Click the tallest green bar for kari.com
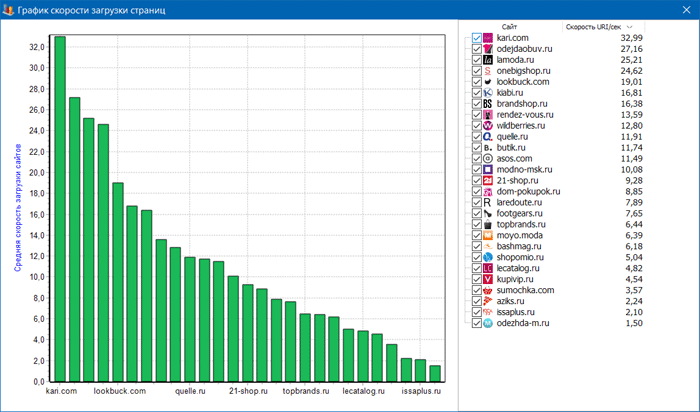This screenshot has width=700, height=412. (x=60, y=209)
